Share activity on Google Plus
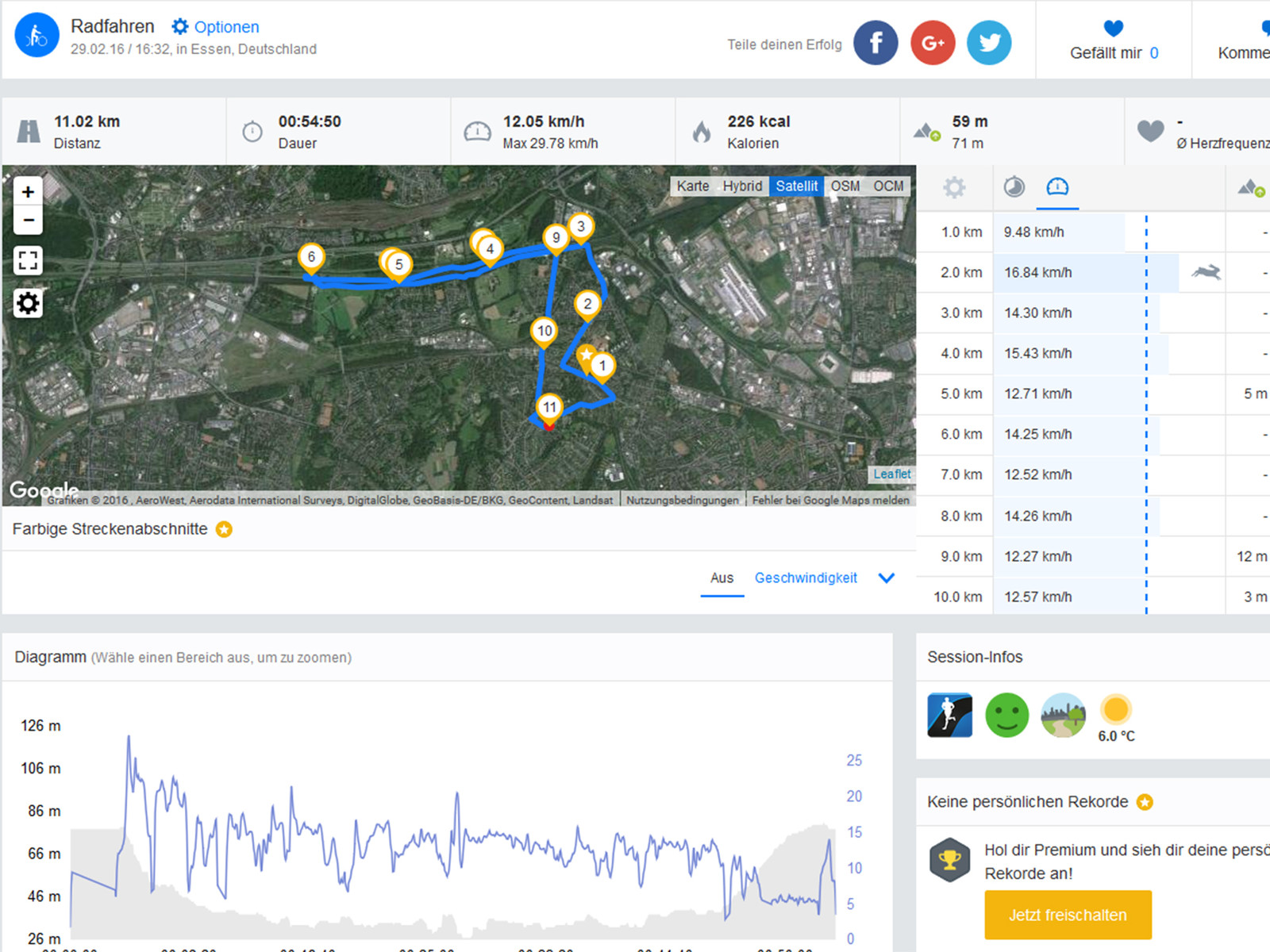 (x=933, y=43)
